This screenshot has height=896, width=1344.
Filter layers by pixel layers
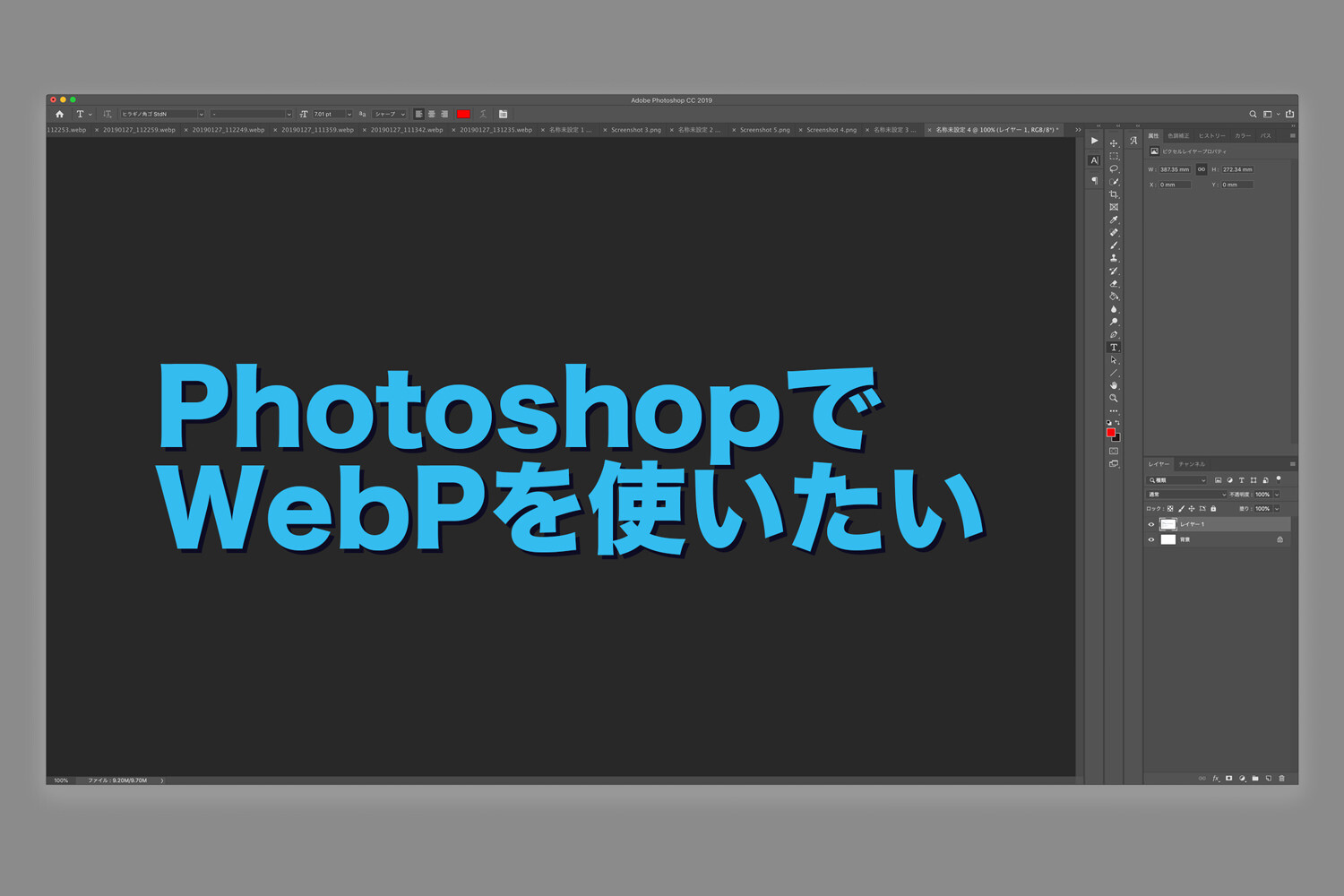pyautogui.click(x=1218, y=480)
